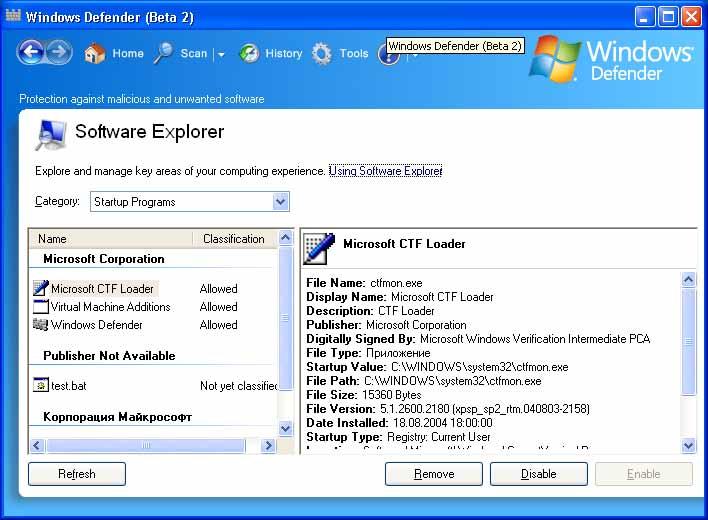The height and width of the screenshot is (520, 708).
Task: Click the test.bat file icon
Action: (41, 385)
